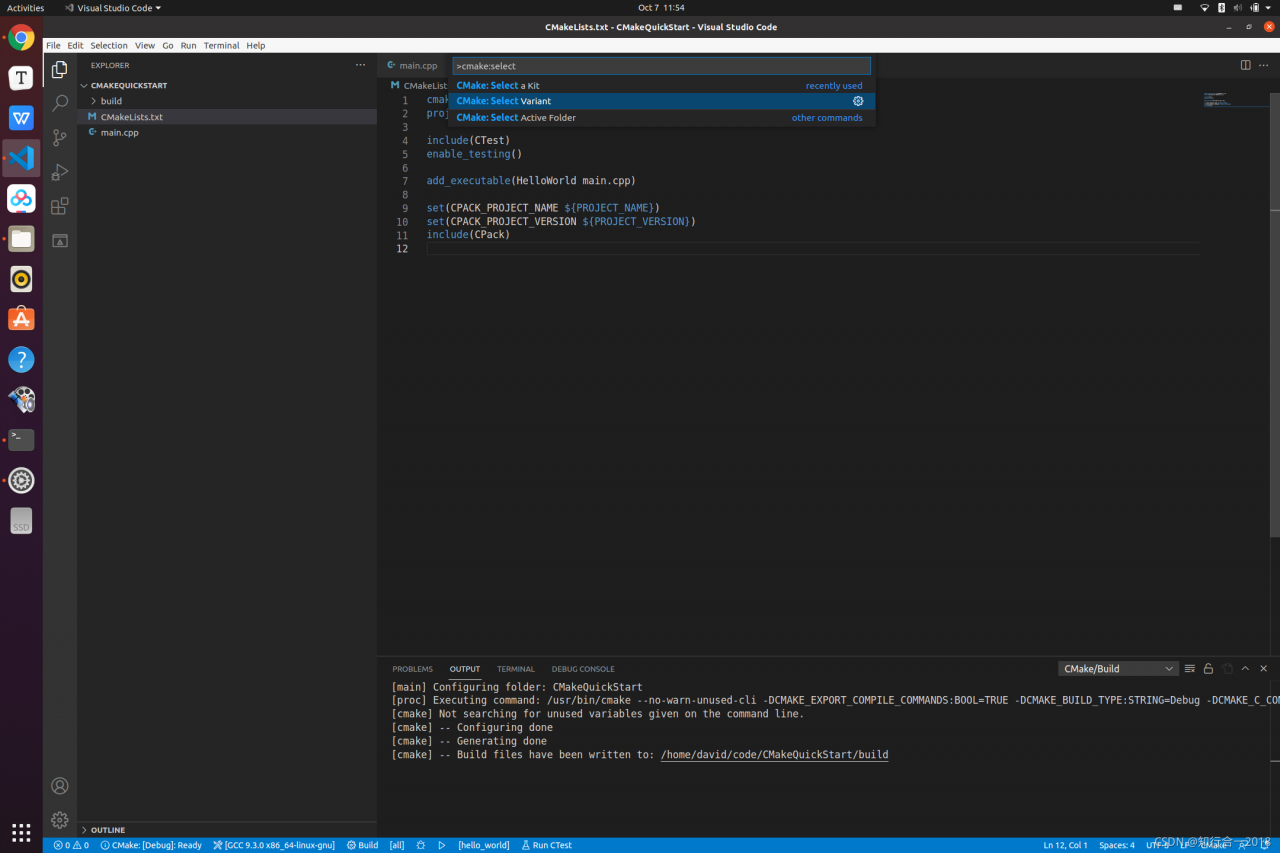Open Ubuntu Software from the dock

click(21, 319)
